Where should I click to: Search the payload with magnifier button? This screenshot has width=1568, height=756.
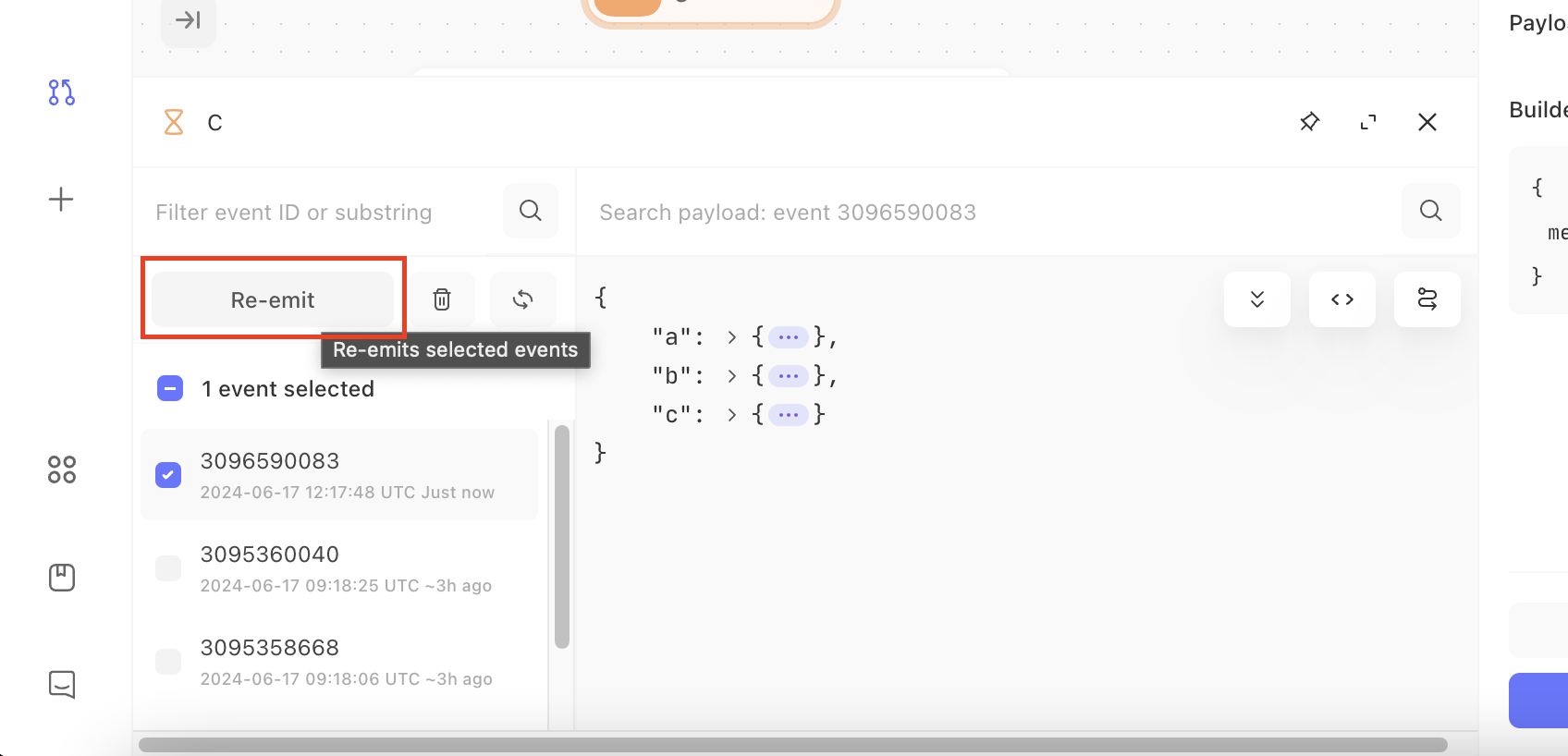(x=1431, y=211)
